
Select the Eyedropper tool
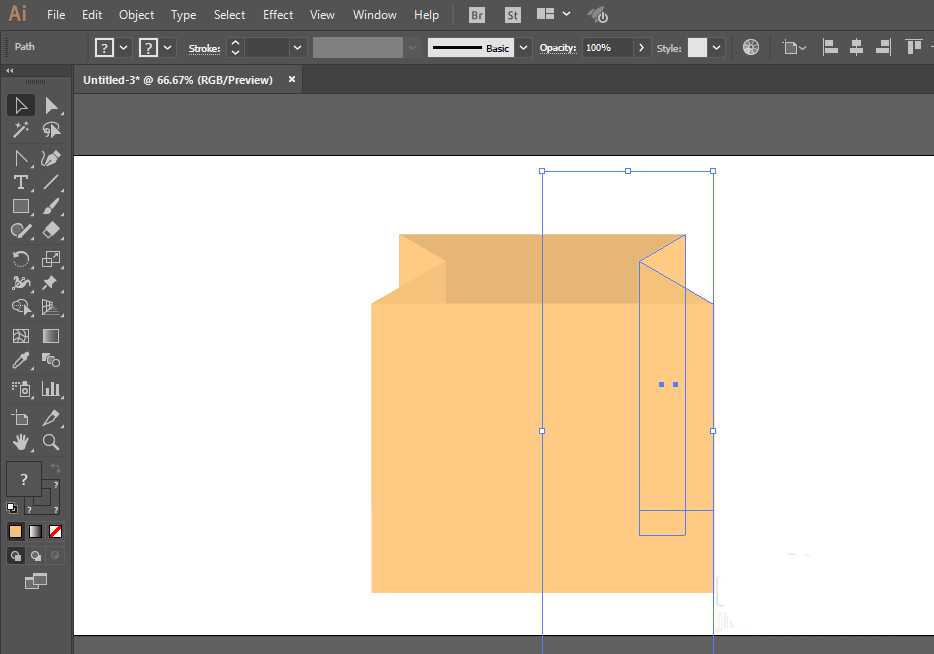(x=20, y=361)
